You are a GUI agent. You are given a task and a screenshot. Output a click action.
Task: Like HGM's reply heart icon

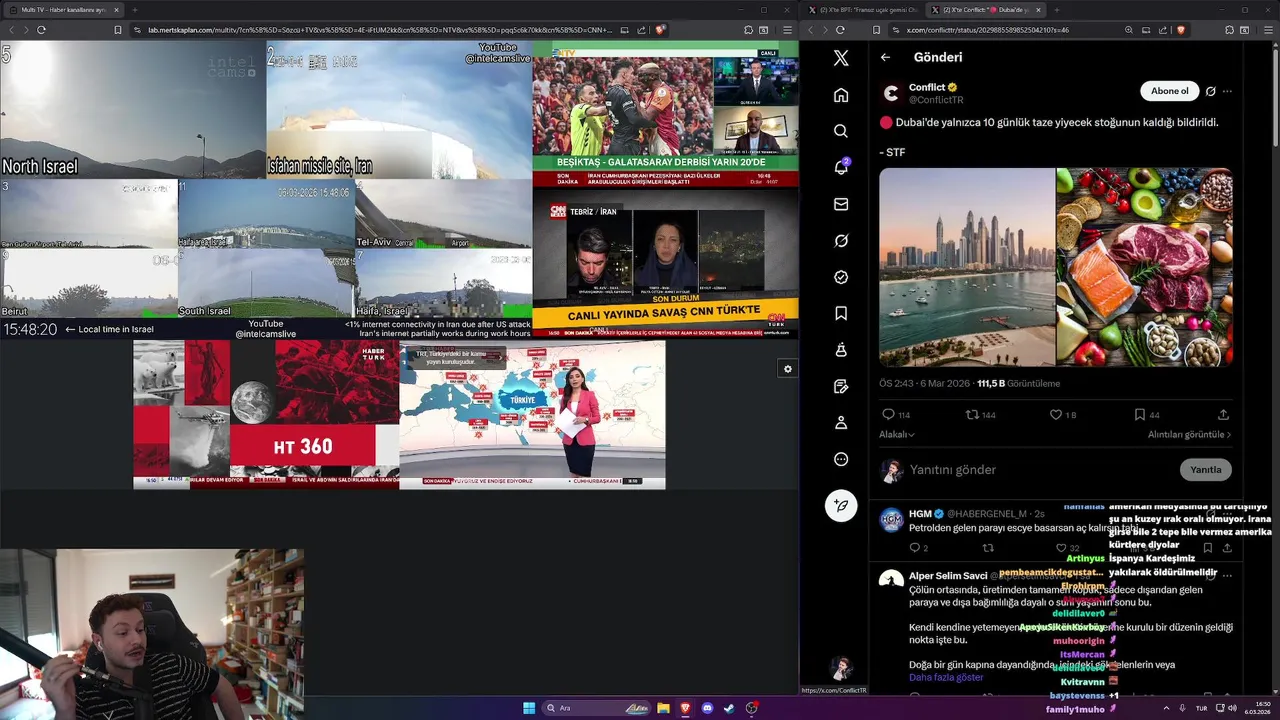coord(1061,547)
